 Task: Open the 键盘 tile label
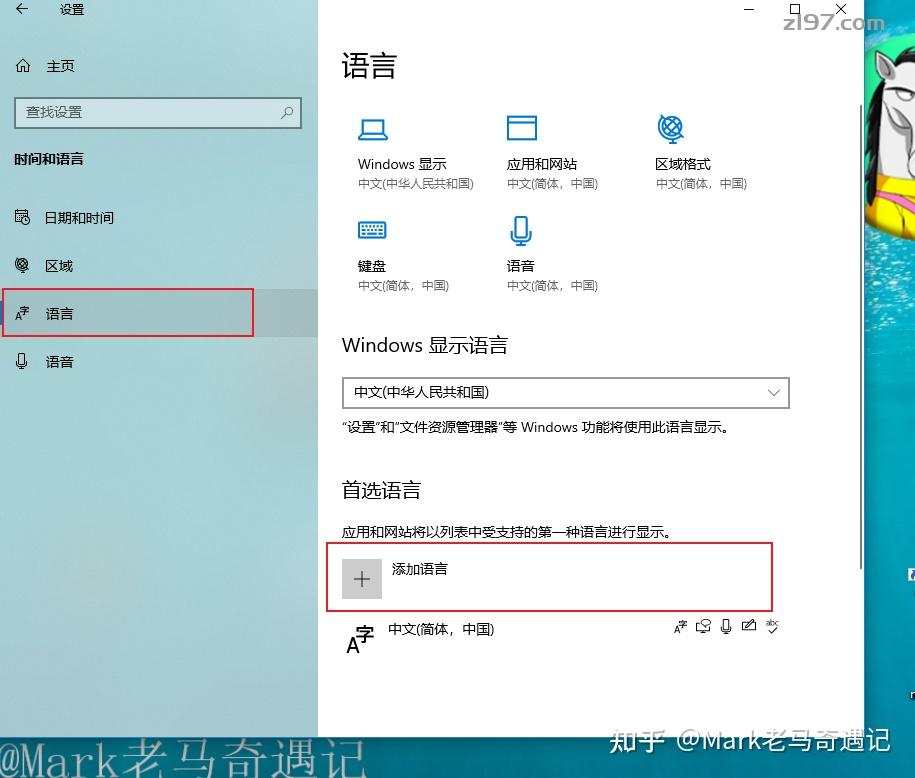click(372, 266)
